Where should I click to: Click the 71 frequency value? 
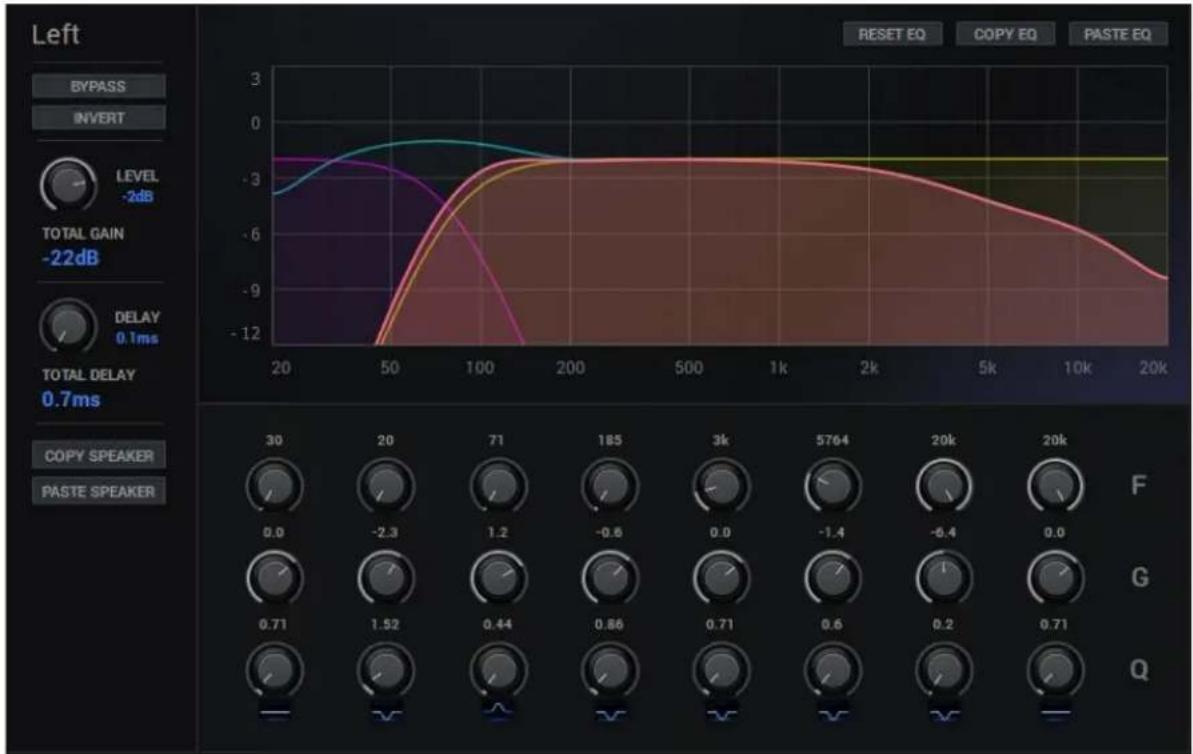click(497, 441)
